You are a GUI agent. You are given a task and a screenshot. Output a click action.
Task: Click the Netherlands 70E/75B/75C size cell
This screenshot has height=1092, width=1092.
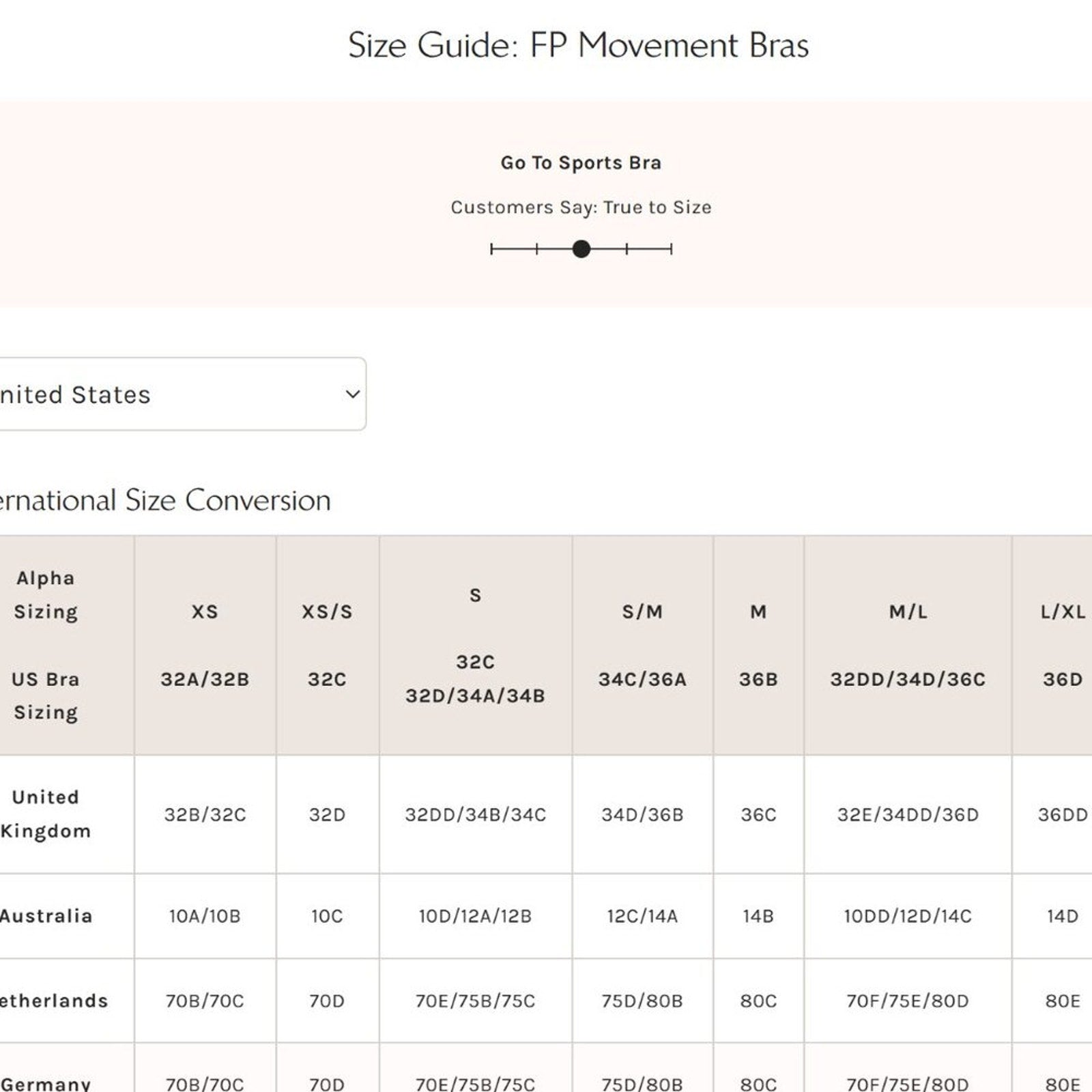click(475, 1001)
